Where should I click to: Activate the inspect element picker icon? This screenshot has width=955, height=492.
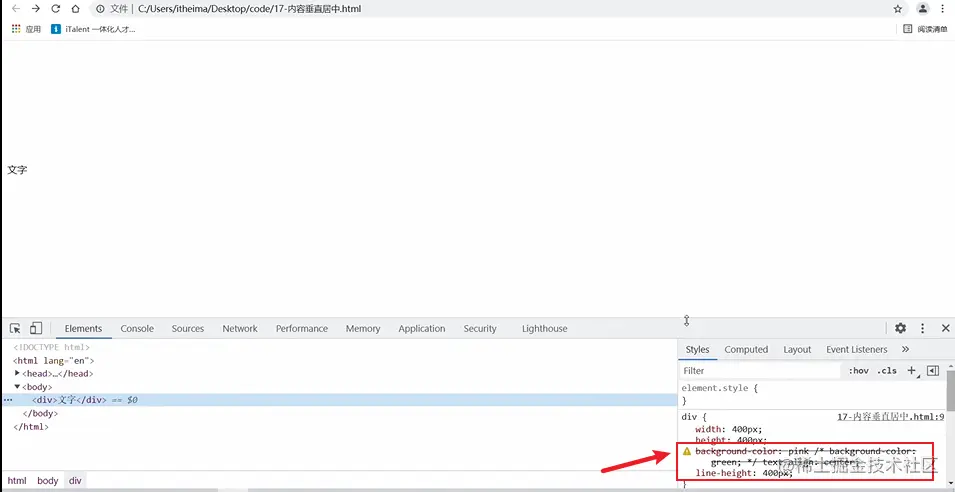click(x=15, y=328)
